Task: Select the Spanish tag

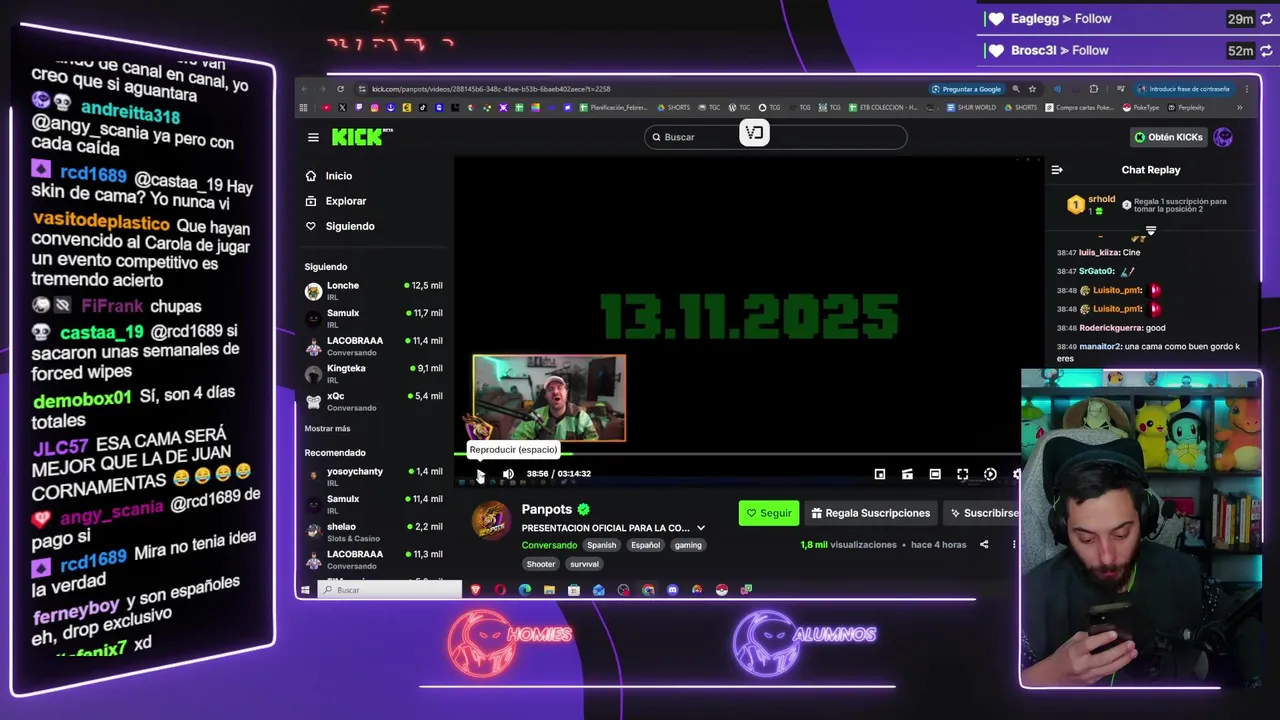Action: [x=602, y=545]
